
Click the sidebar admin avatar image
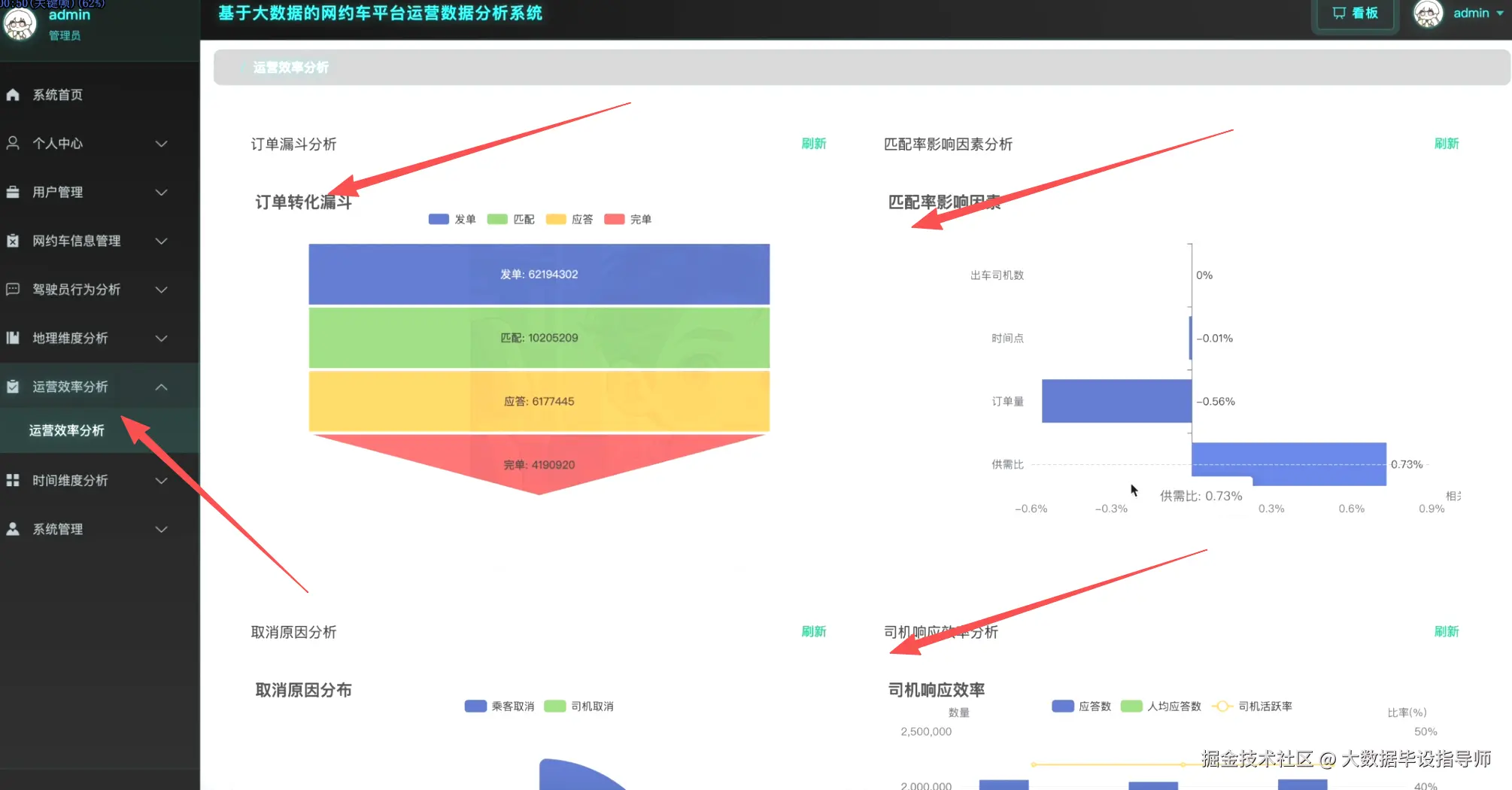point(20,24)
